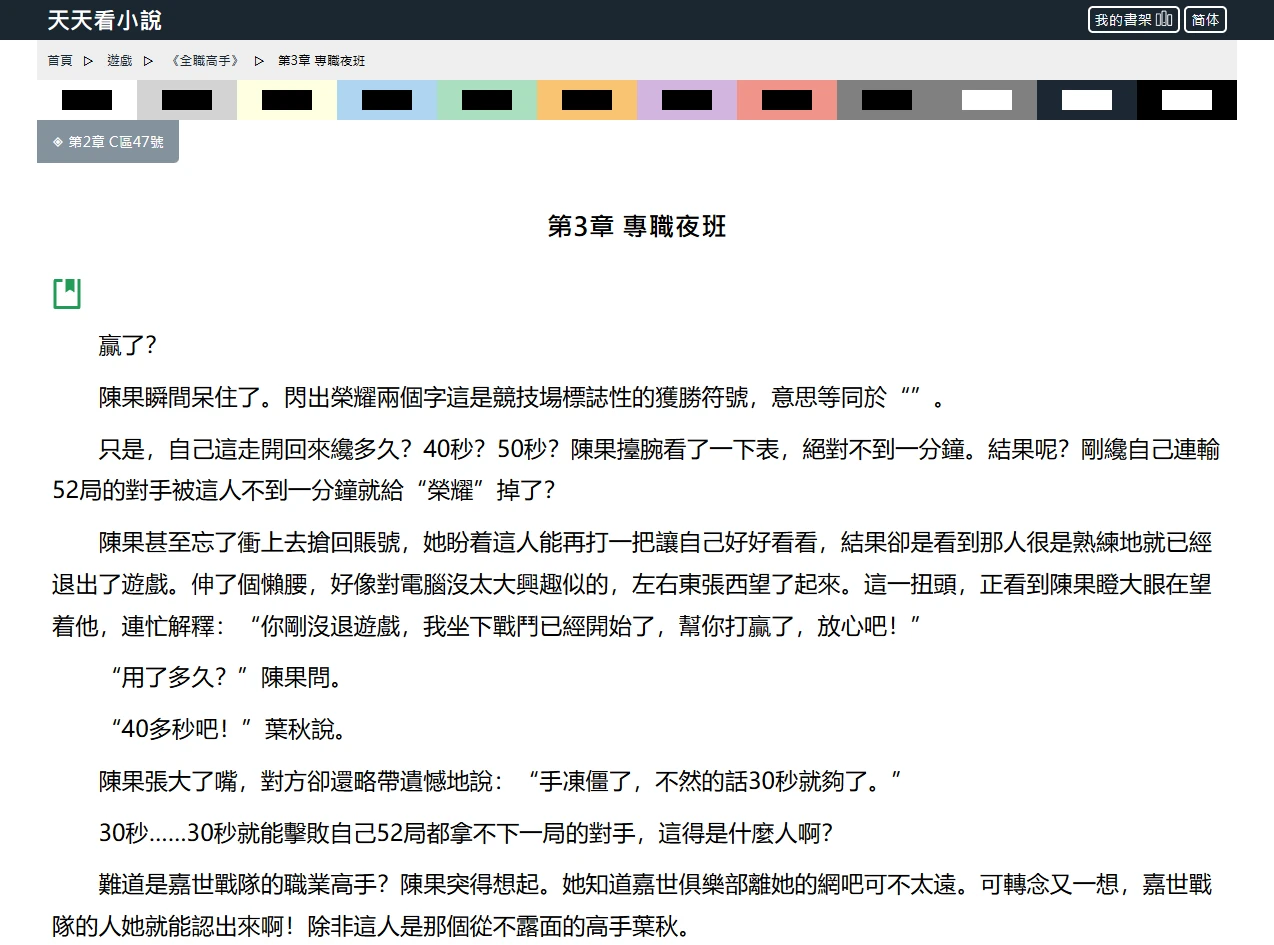Choose the lavender purple theme swatch
This screenshot has width=1274, height=945.
click(x=687, y=100)
